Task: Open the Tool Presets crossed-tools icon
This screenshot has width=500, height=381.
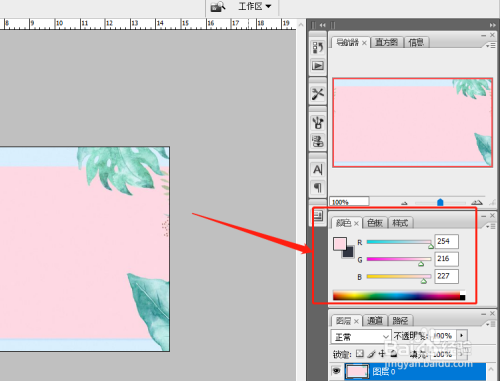Action: [318, 94]
